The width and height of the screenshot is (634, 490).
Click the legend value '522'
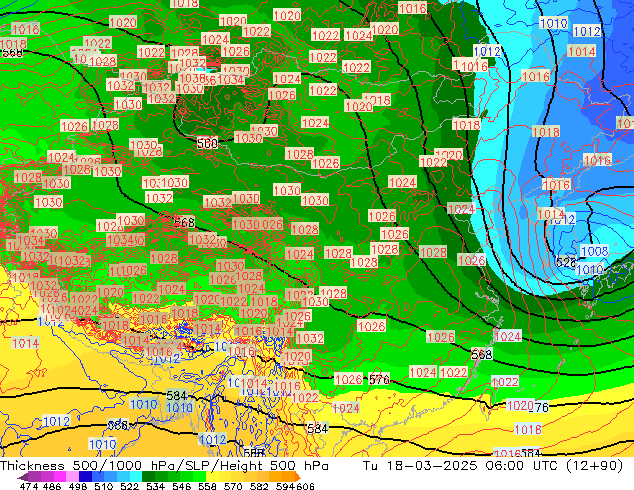tap(129, 486)
